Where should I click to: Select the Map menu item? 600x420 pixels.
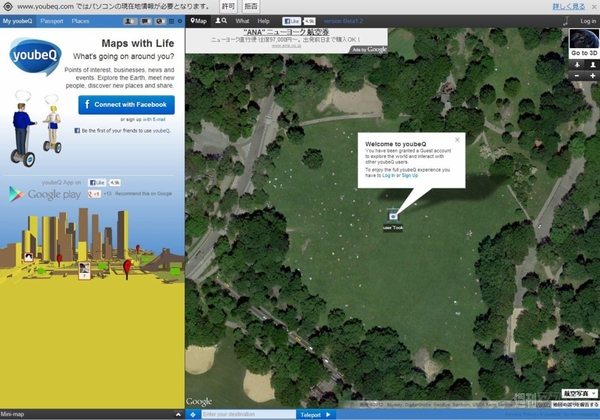click(199, 21)
